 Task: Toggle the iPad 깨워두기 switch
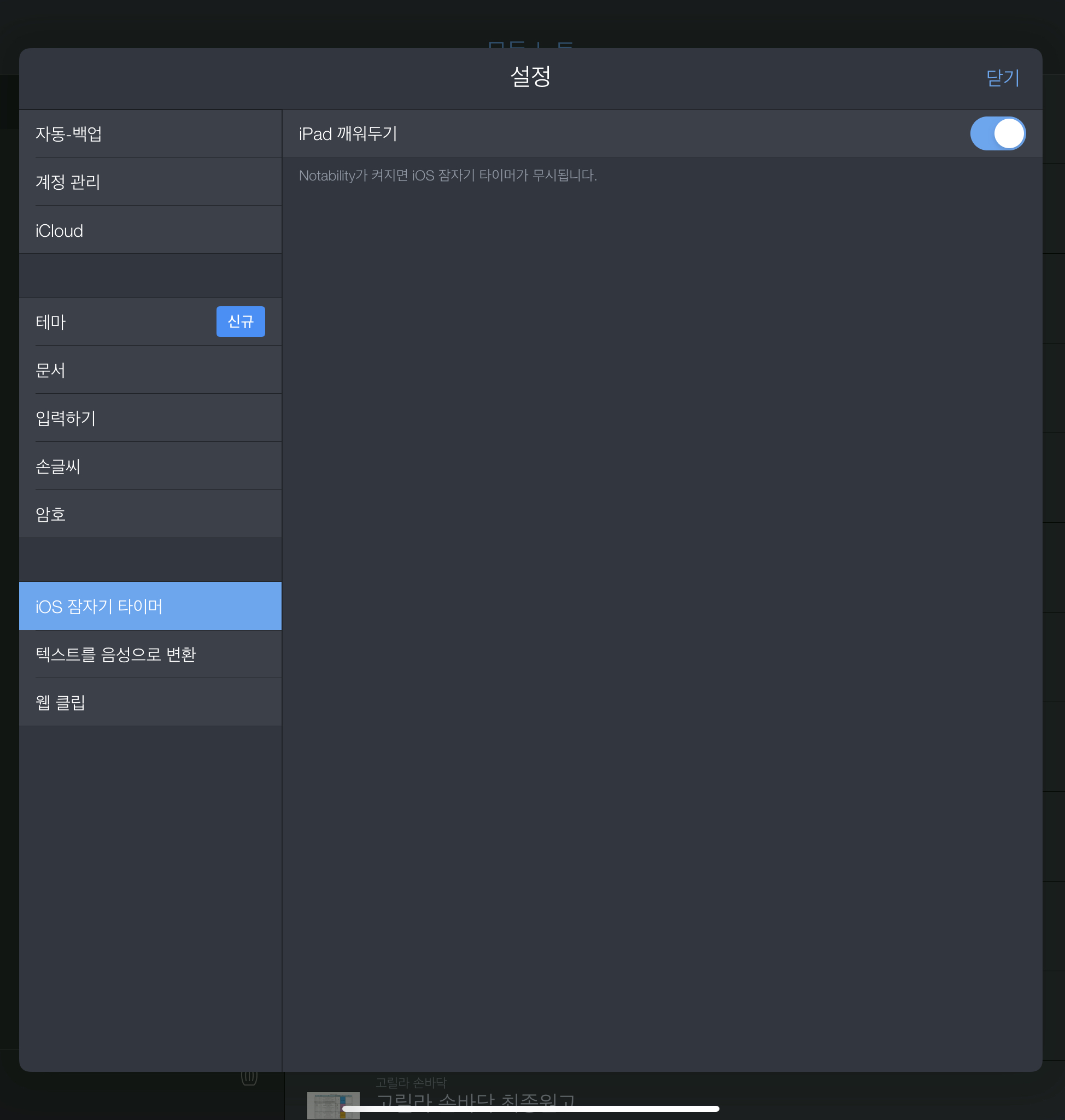click(x=997, y=133)
